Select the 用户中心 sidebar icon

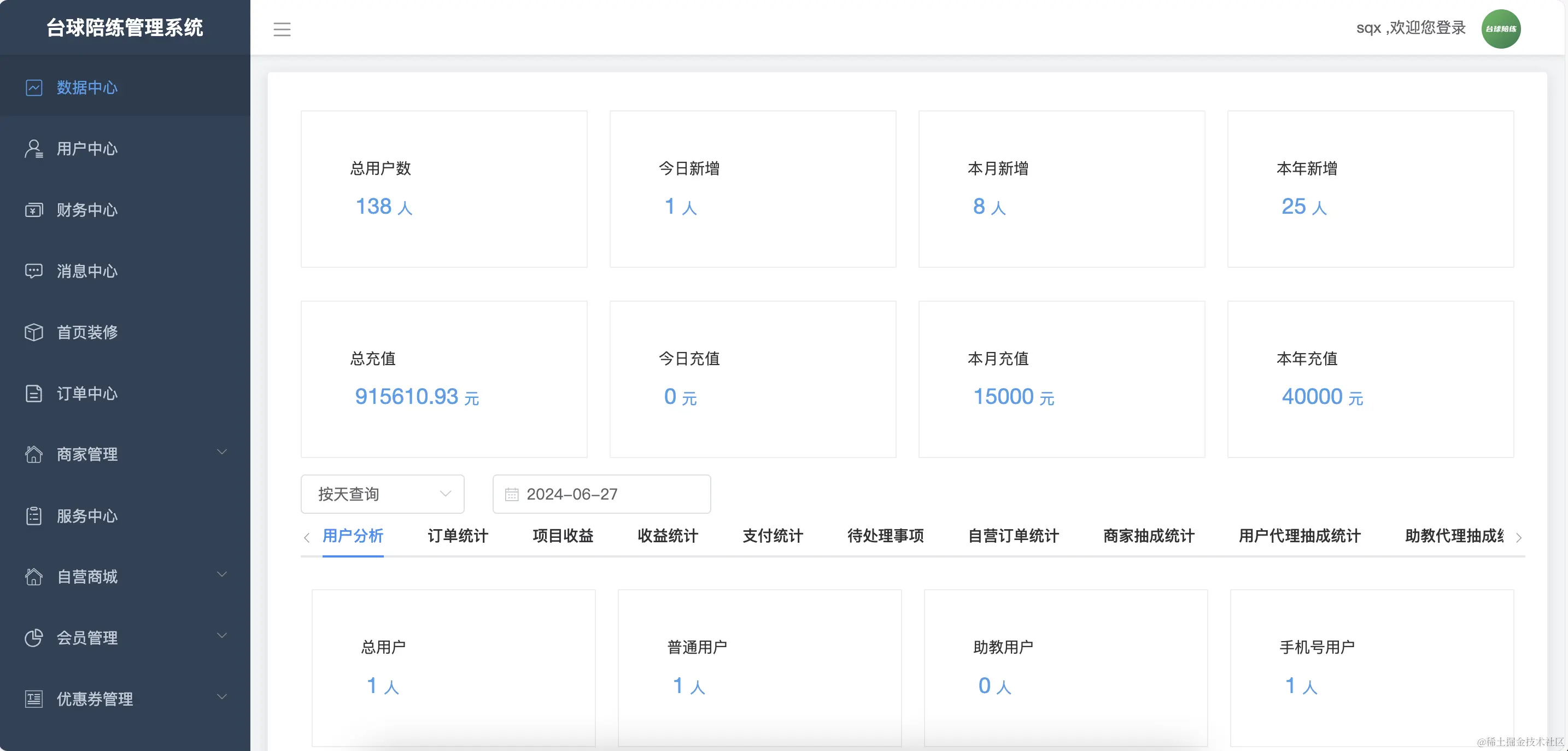point(33,149)
